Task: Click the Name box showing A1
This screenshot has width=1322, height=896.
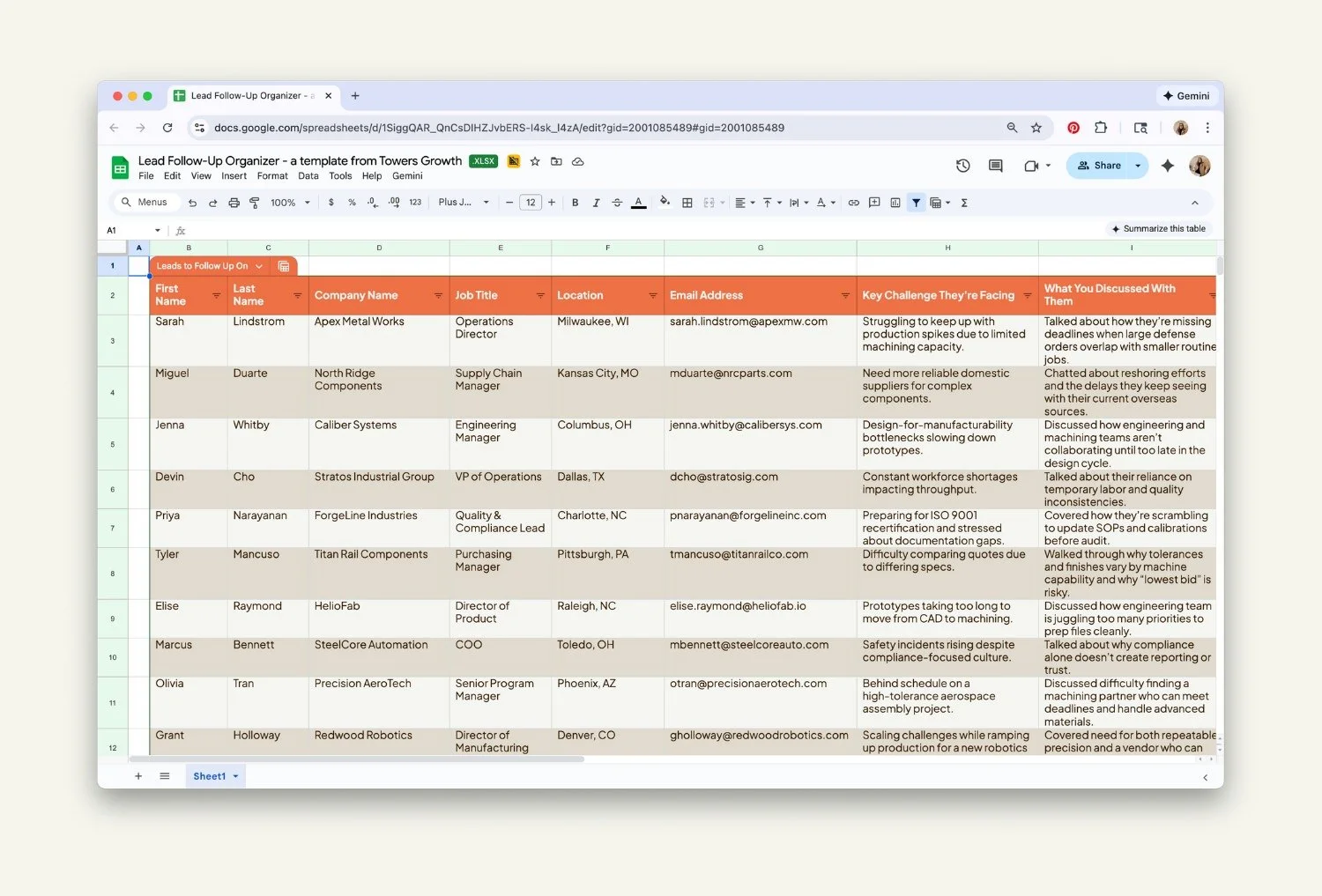Action: (x=132, y=231)
